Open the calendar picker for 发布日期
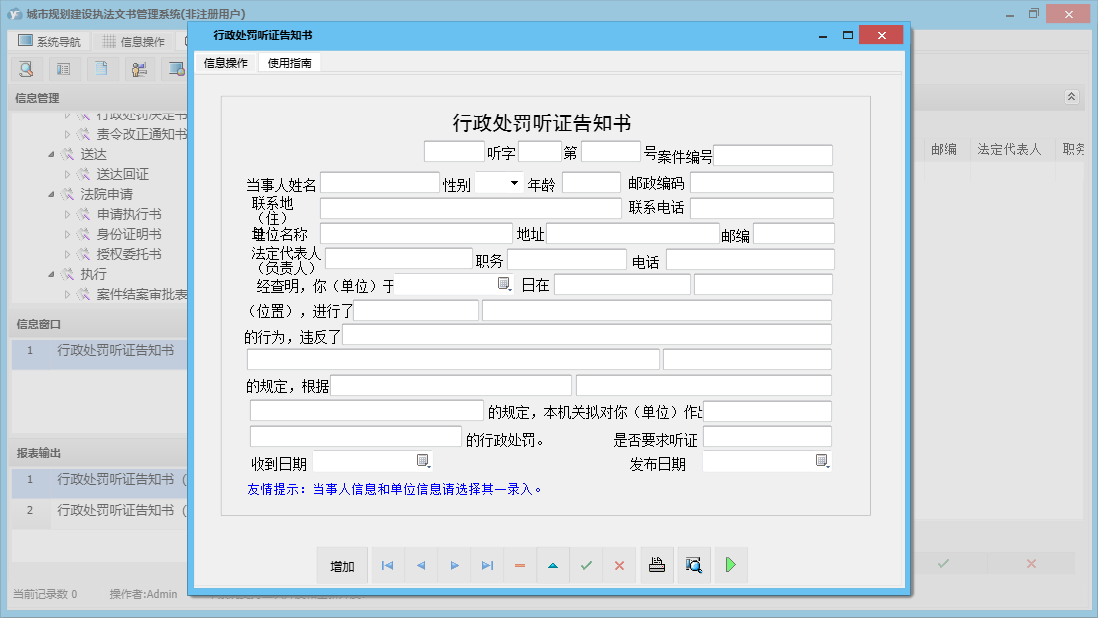The image size is (1098, 618). [x=822, y=462]
